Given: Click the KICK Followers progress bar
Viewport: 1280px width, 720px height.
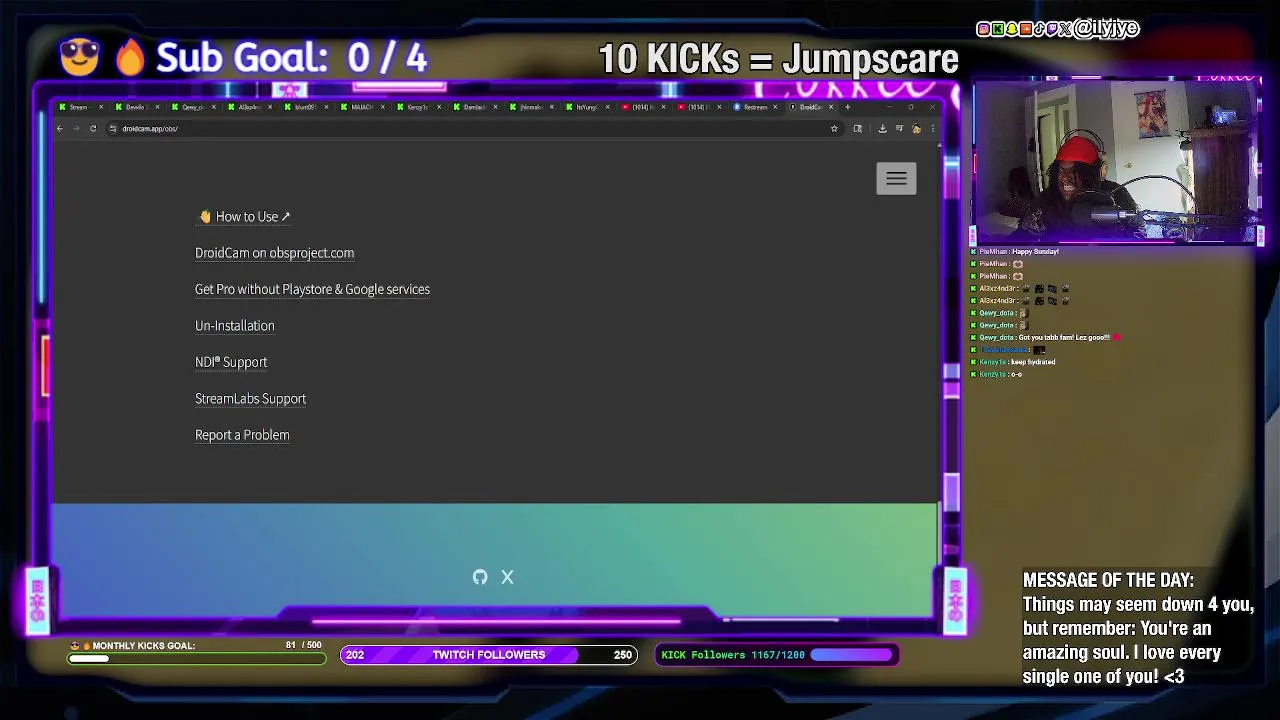Looking at the screenshot, I should (x=853, y=655).
